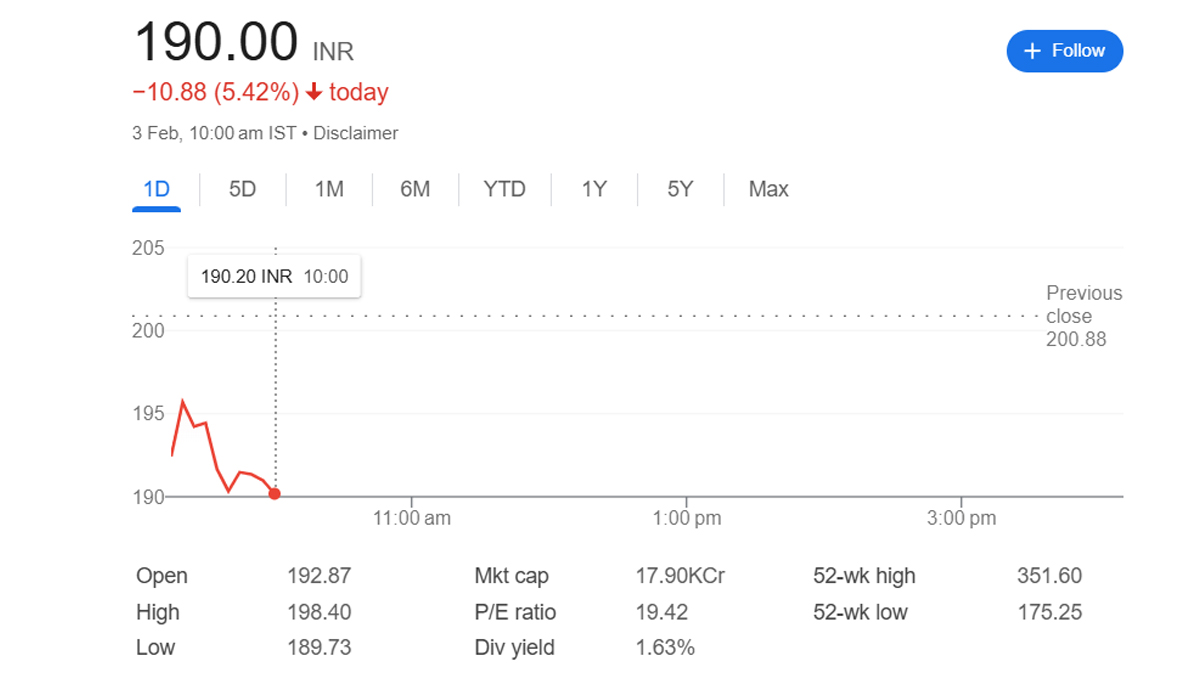The height and width of the screenshot is (675, 1200).
Task: Switch to the 1M tab
Action: [x=329, y=189]
